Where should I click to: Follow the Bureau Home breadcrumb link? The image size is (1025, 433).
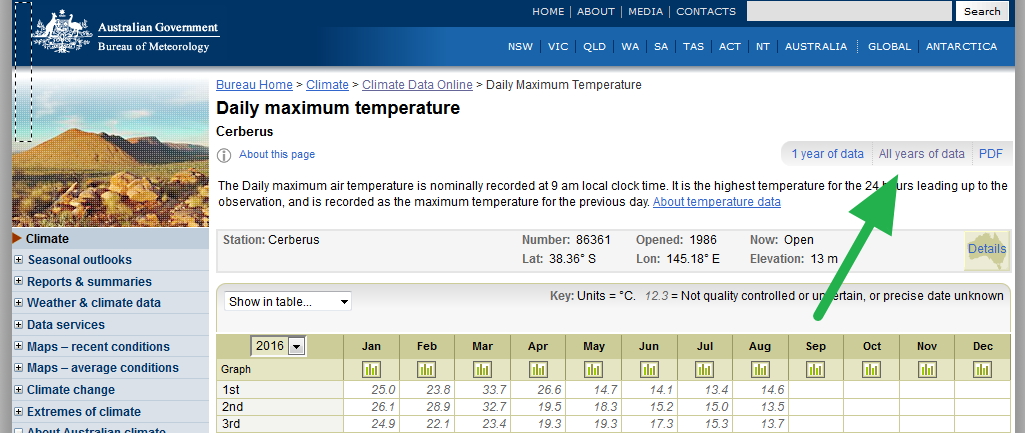tap(254, 85)
